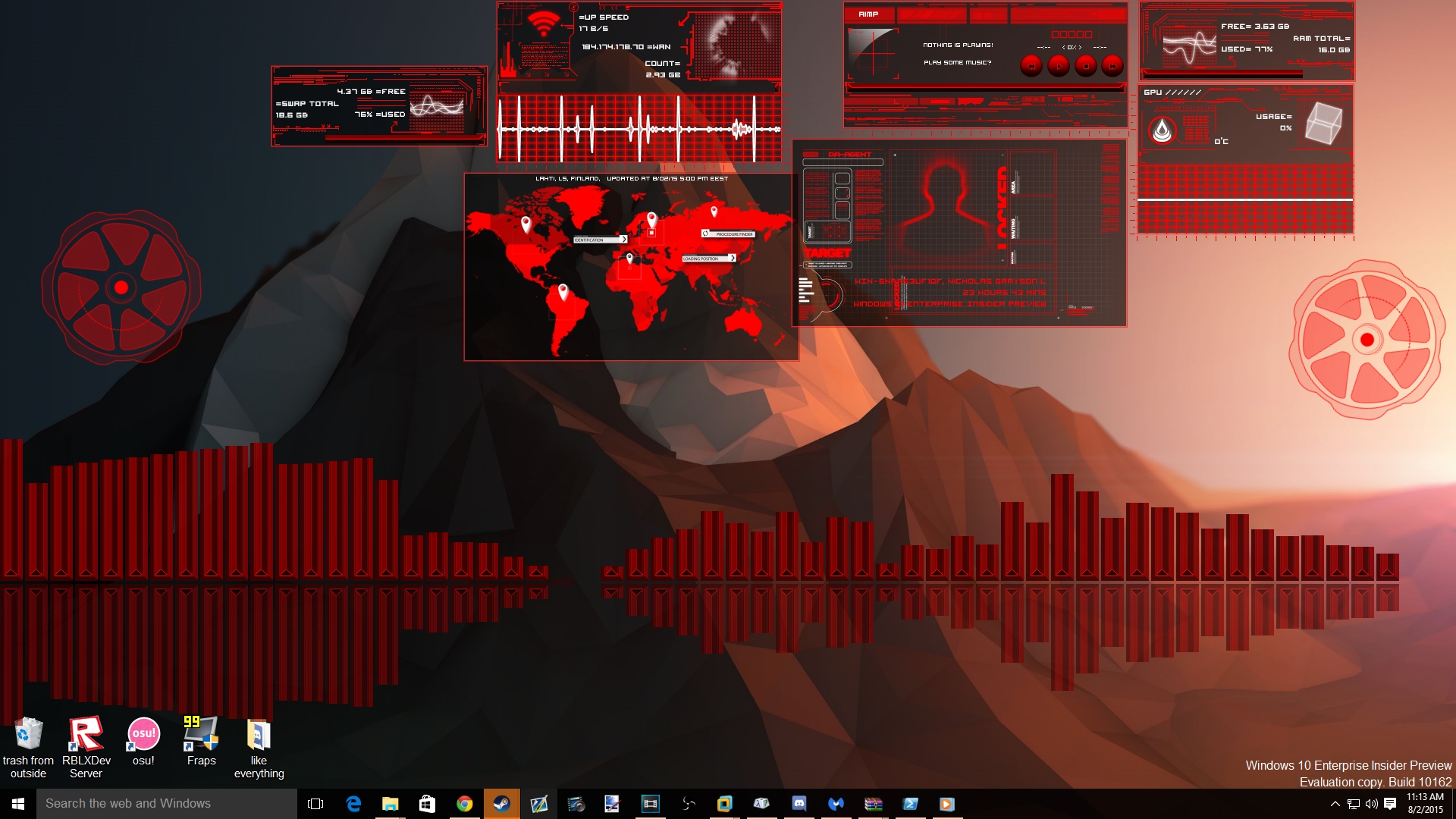Click the Search the web and Windows box

(x=167, y=803)
